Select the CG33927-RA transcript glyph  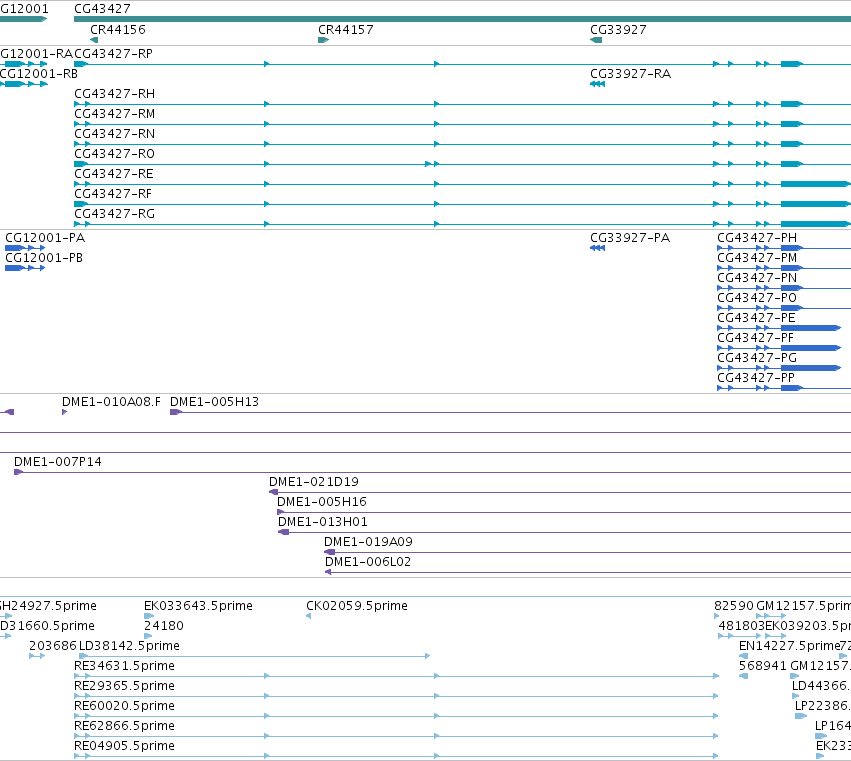click(x=598, y=84)
